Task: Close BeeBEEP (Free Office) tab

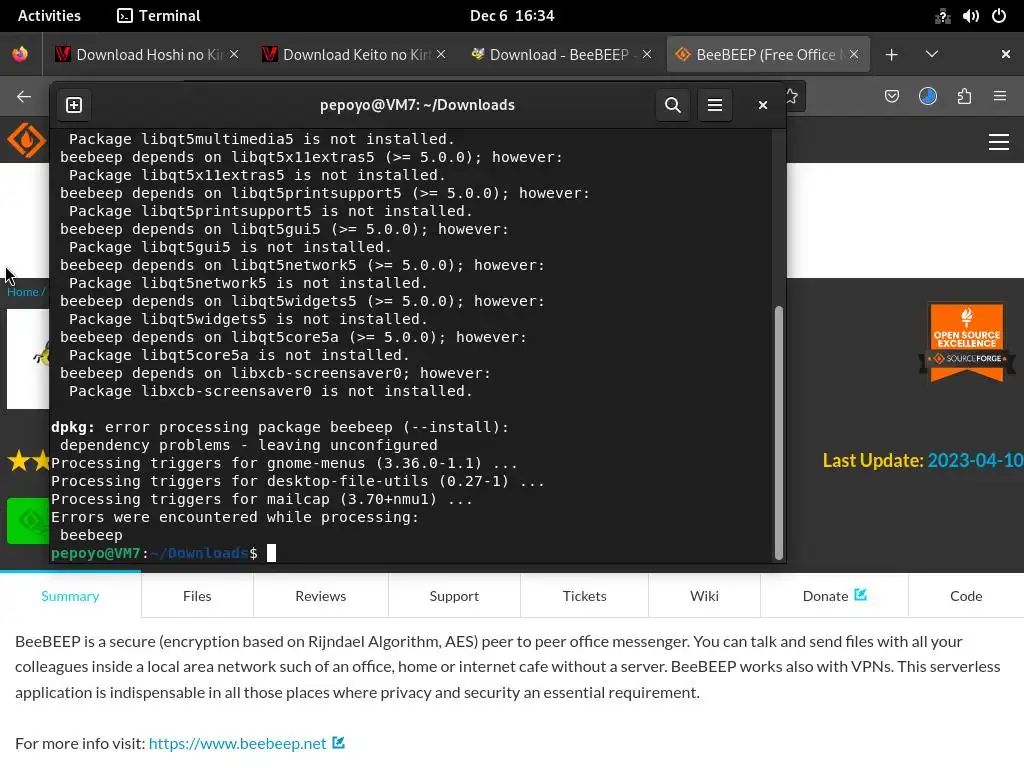Action: coord(854,55)
